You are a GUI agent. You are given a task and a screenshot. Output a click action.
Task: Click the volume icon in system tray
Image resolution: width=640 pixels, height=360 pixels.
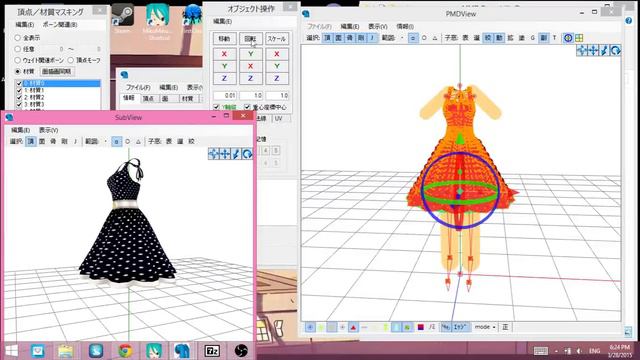point(579,351)
